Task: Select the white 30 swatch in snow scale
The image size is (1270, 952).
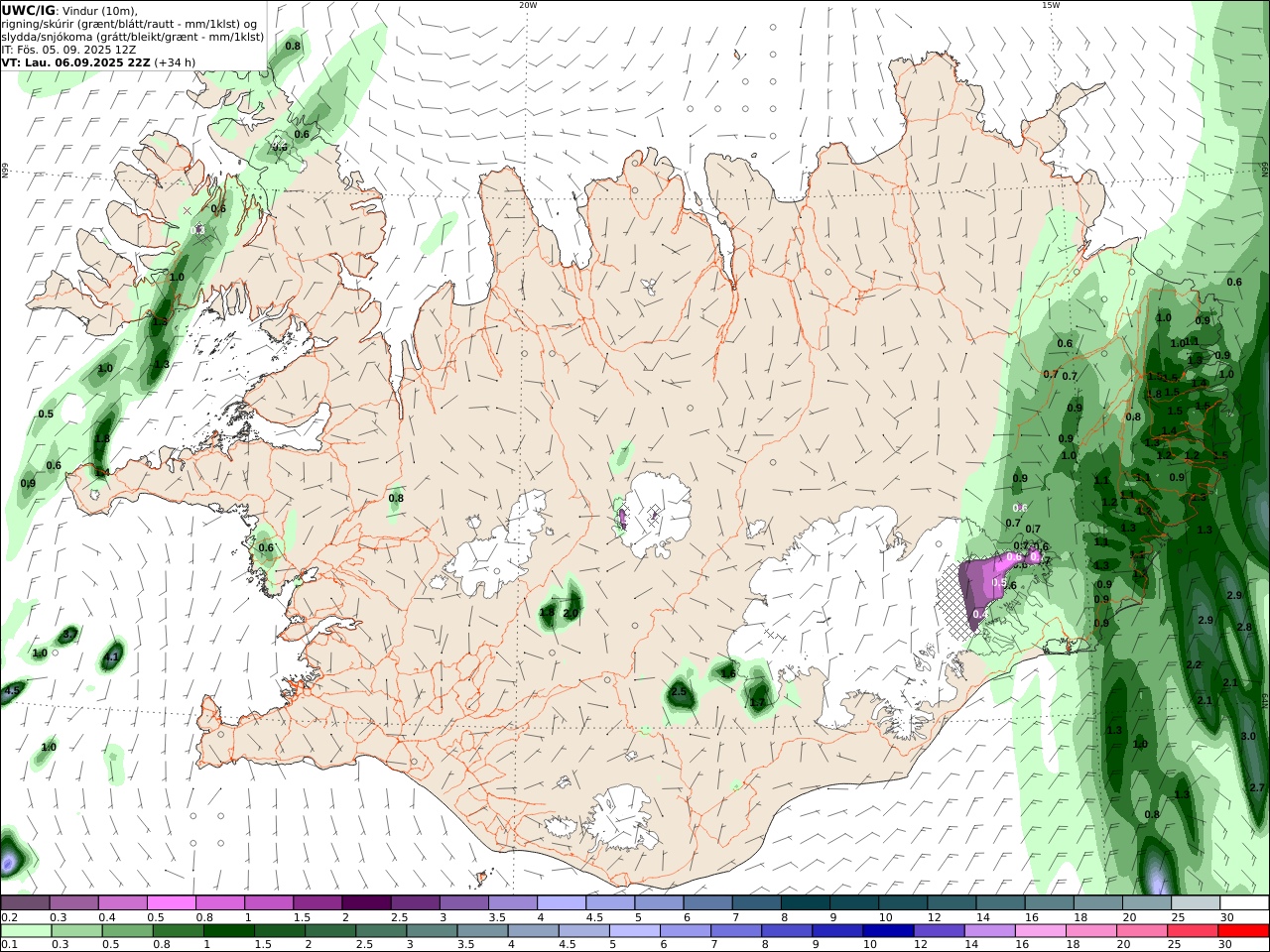Action: click(x=1244, y=903)
